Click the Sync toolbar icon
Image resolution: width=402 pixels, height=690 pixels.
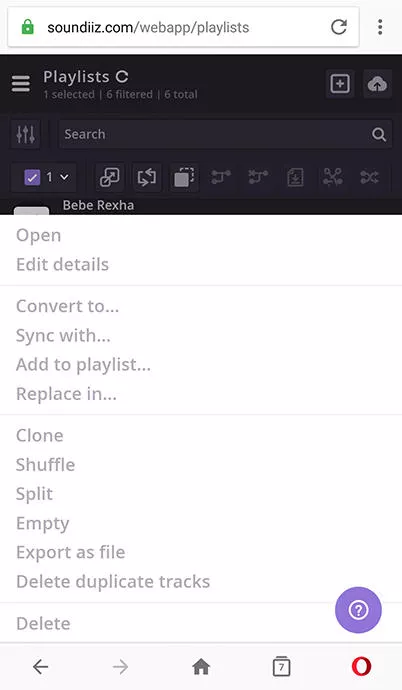(146, 177)
